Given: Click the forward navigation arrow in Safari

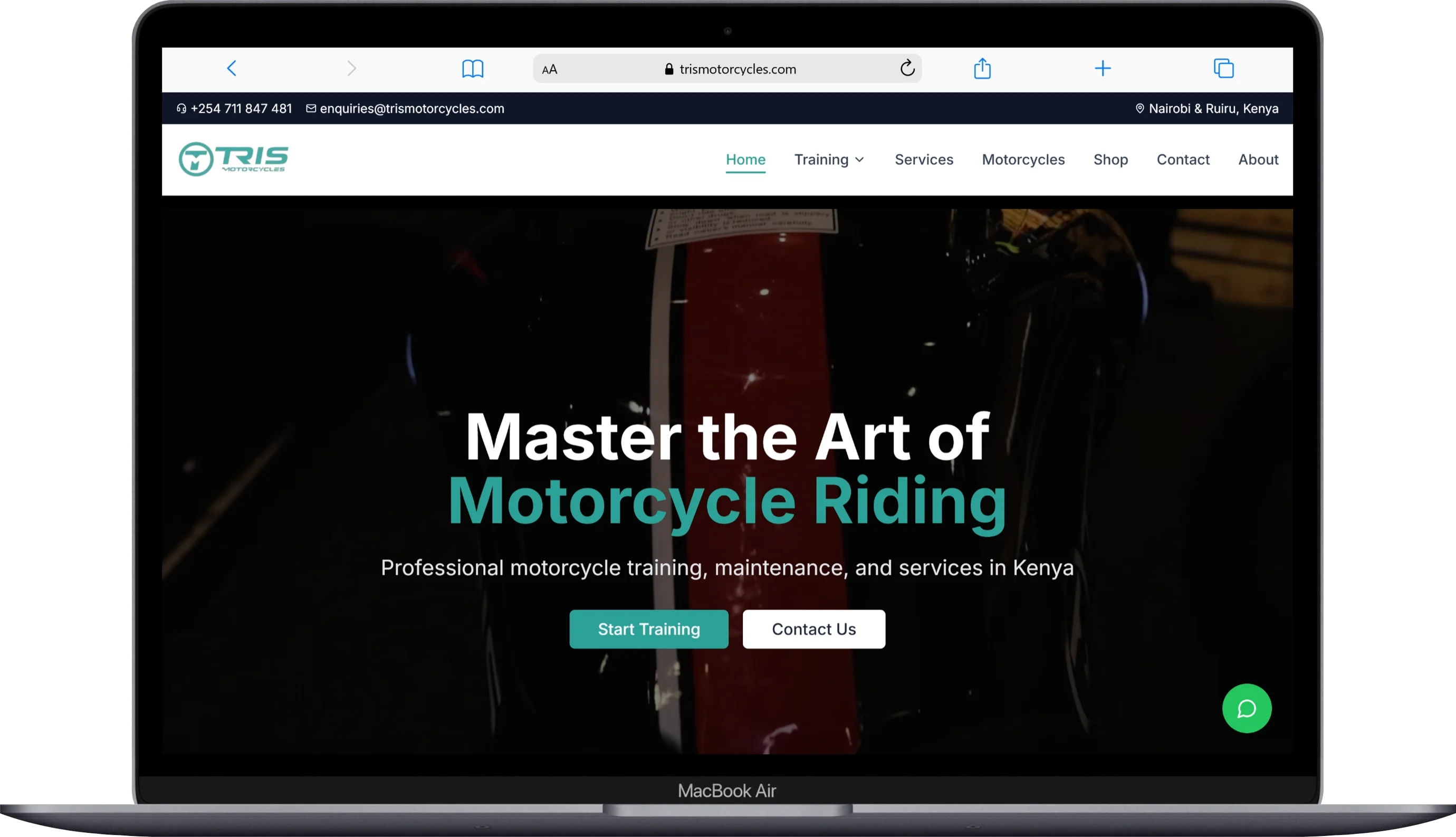Looking at the screenshot, I should (352, 68).
